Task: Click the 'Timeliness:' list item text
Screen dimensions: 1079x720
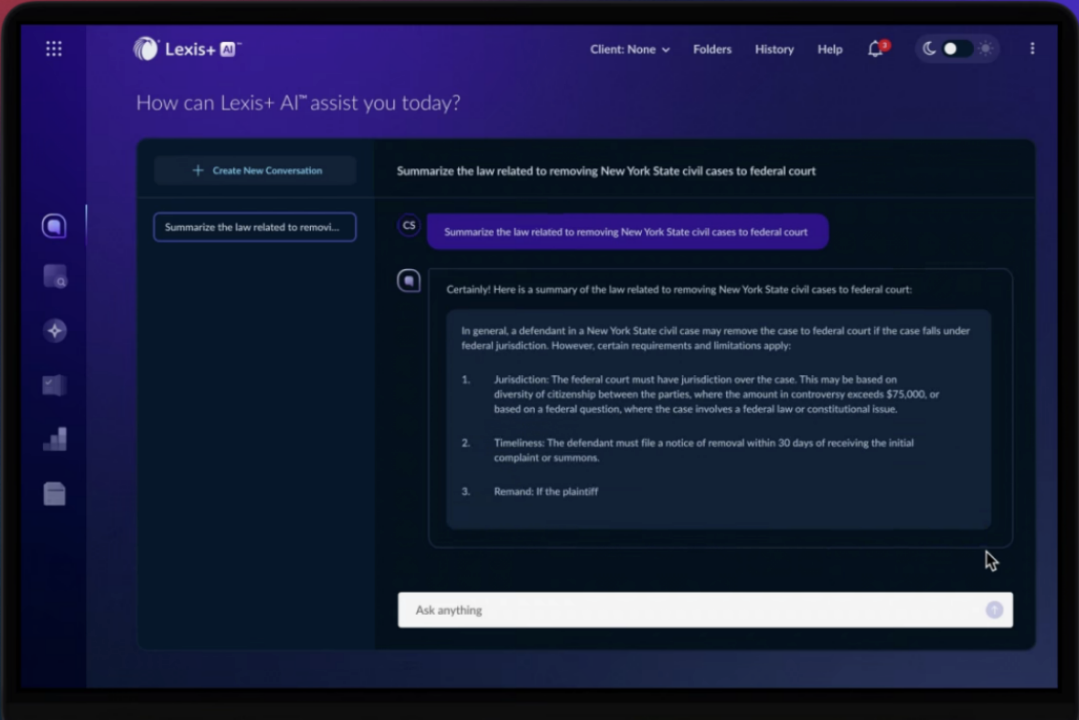Action: click(x=703, y=450)
